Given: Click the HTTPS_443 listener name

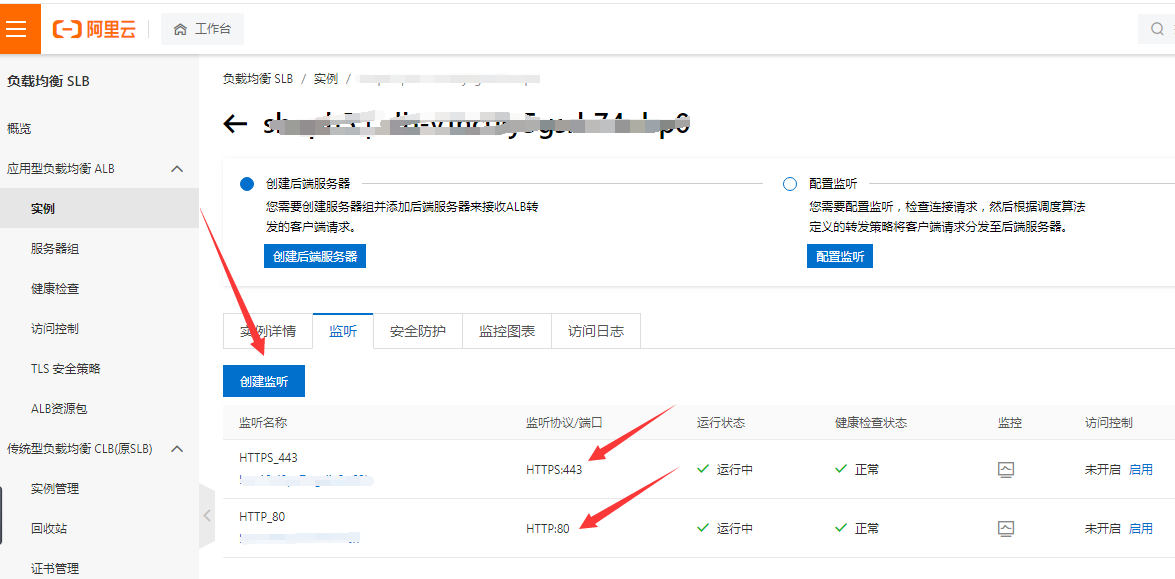Looking at the screenshot, I should 270,457.
